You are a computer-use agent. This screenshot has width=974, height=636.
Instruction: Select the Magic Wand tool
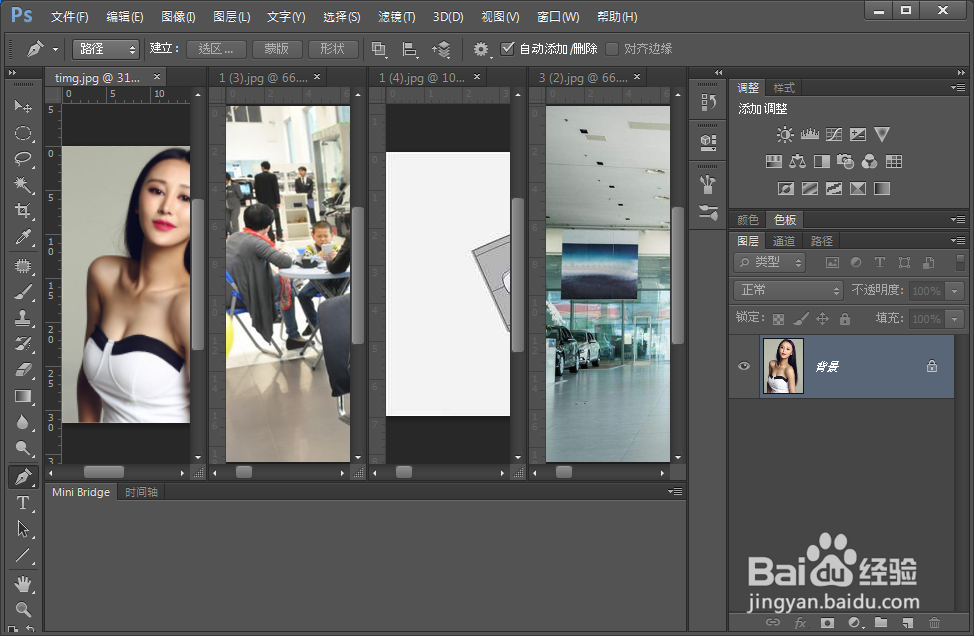click(x=23, y=184)
